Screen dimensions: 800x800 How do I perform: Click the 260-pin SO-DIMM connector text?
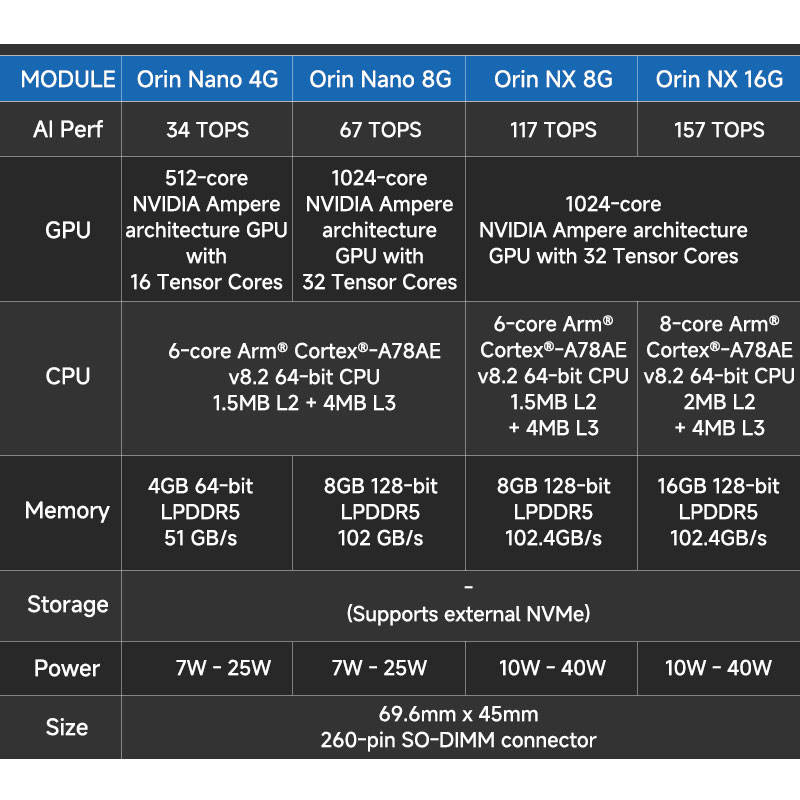point(458,740)
